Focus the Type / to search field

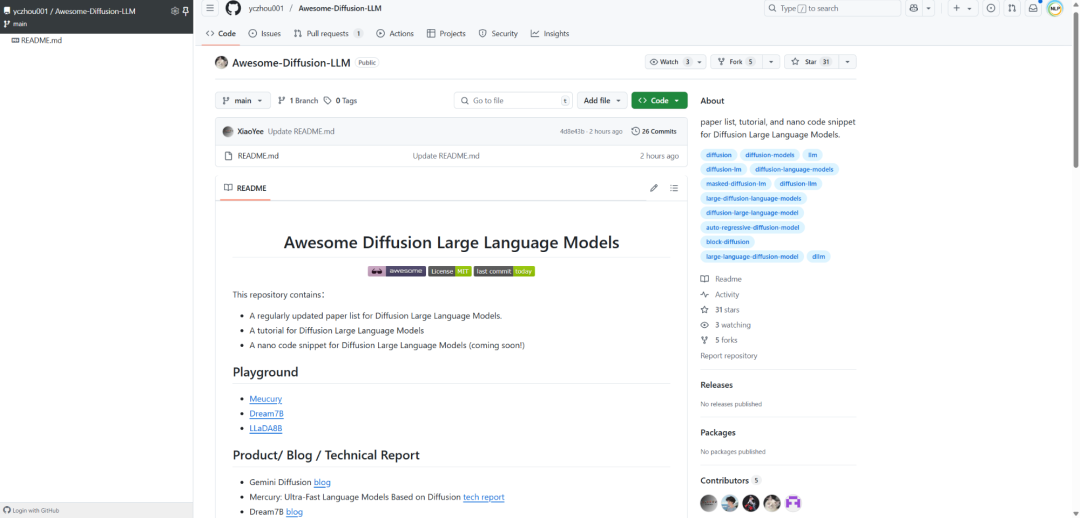coord(832,8)
